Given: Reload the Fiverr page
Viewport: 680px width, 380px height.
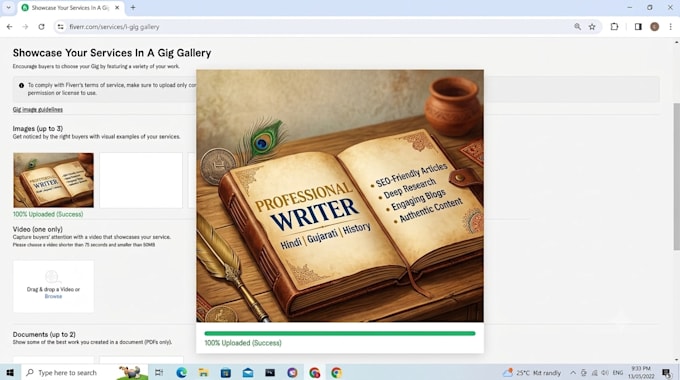Looking at the screenshot, I should 41,27.
